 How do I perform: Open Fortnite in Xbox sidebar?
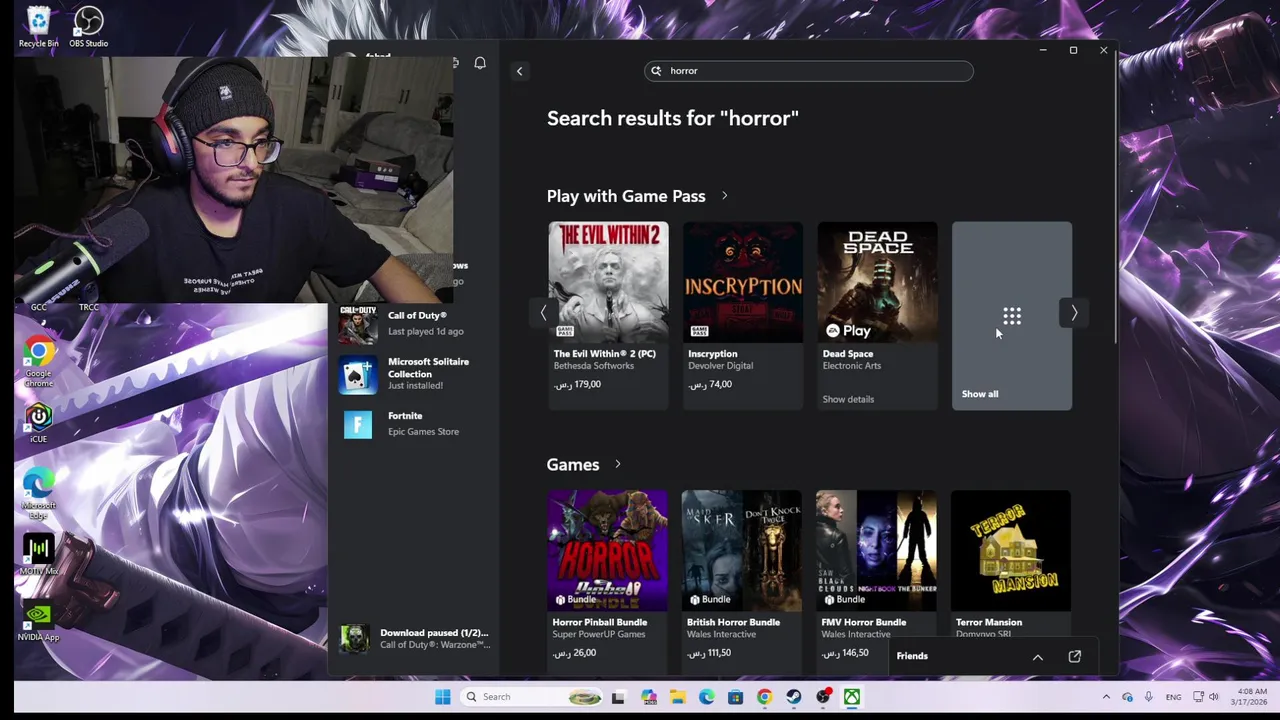coord(415,424)
